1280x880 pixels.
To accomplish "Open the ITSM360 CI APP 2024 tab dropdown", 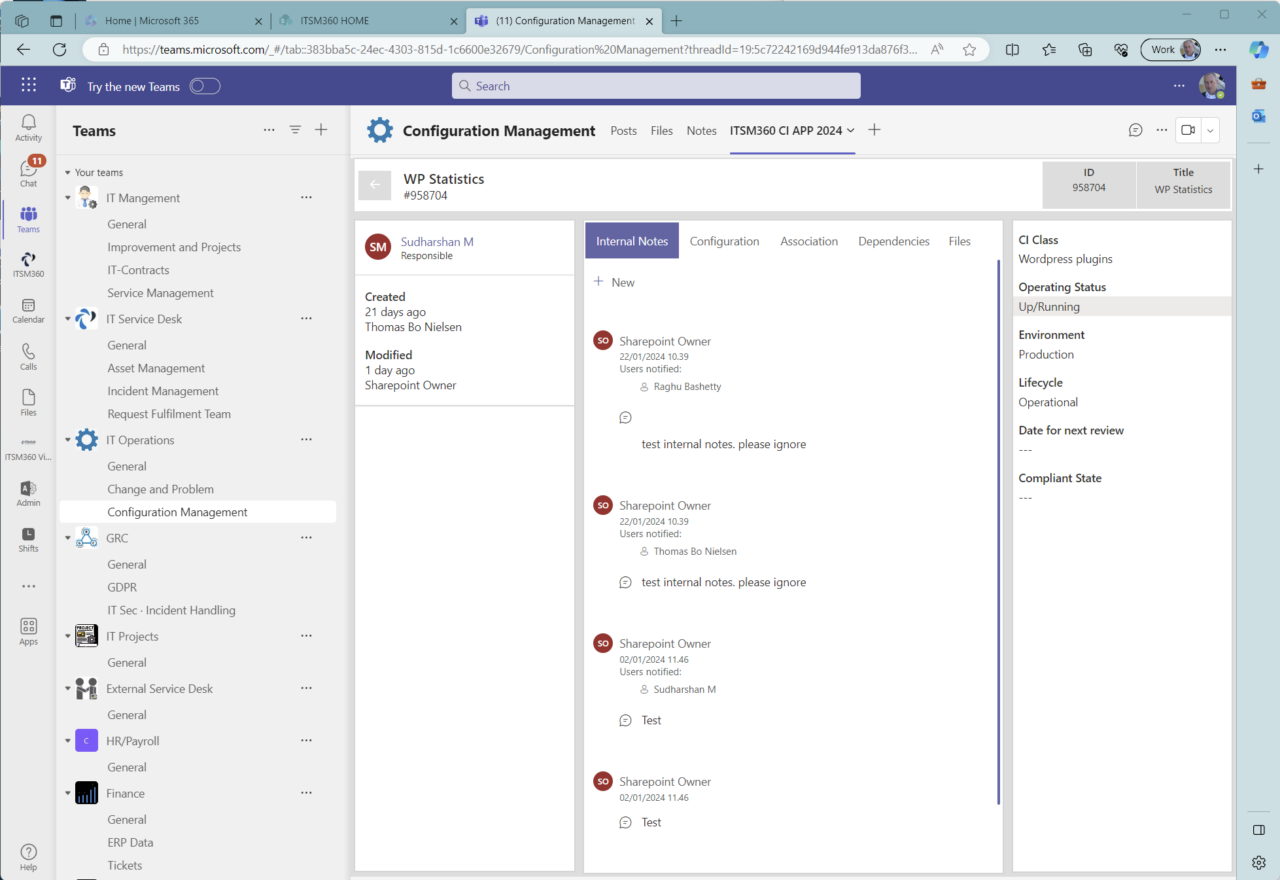I will (x=853, y=130).
